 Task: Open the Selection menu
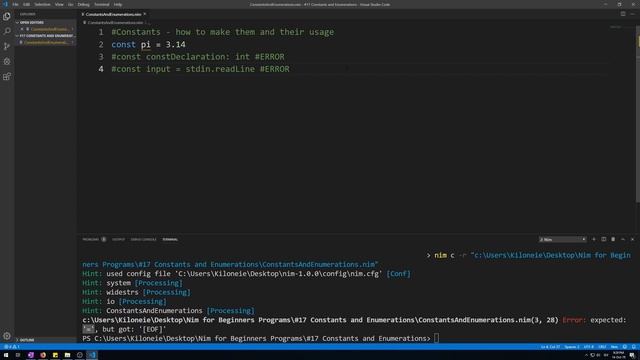point(42,4)
